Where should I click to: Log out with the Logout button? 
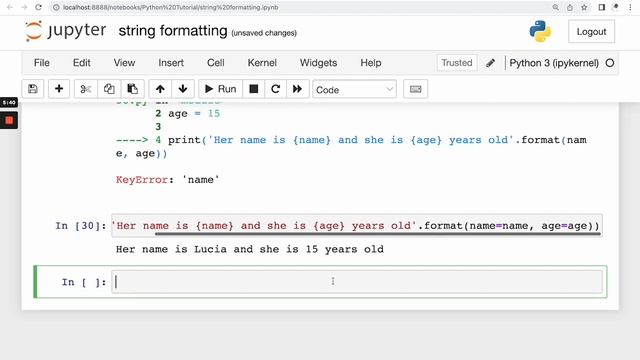pos(591,31)
